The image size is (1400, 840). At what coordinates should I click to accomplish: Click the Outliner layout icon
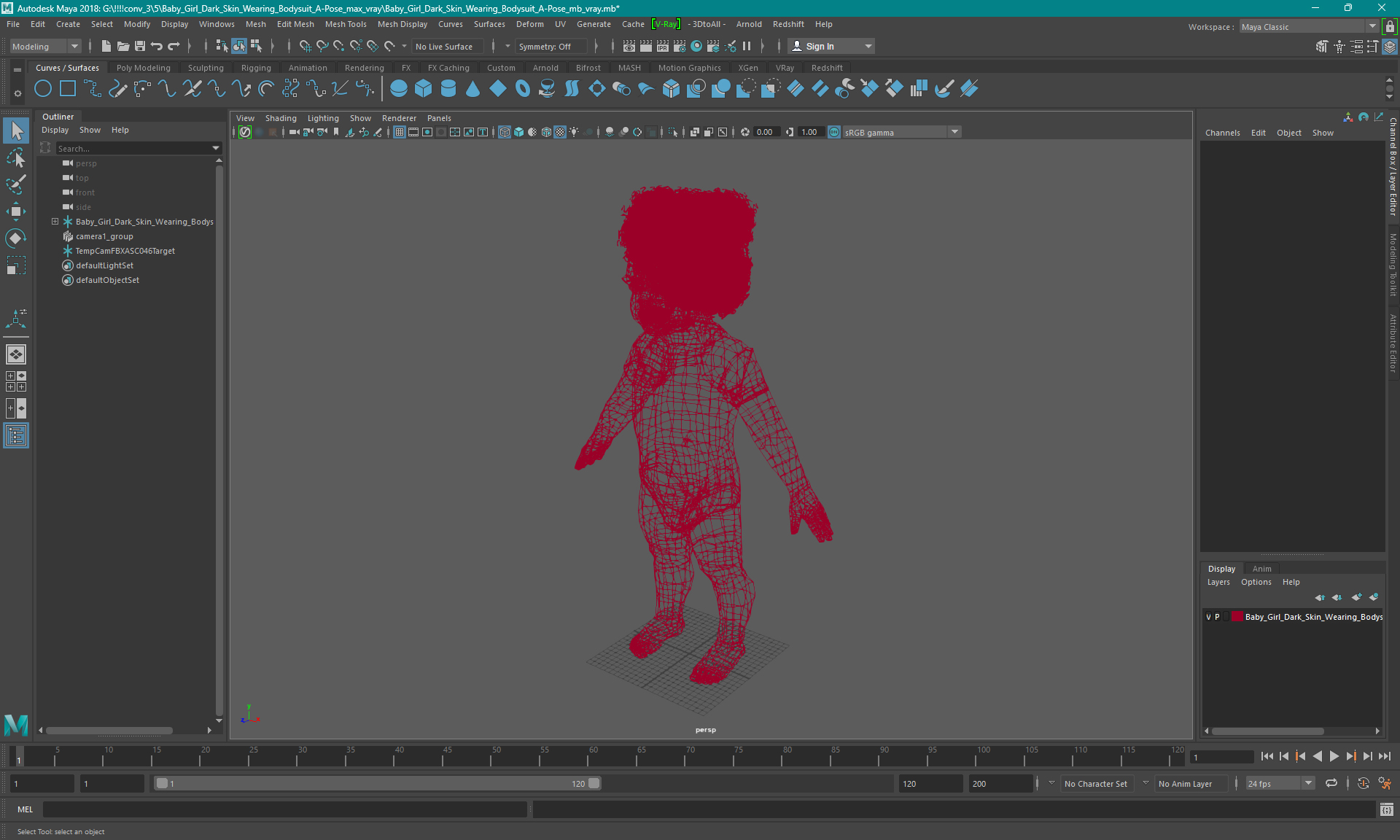[x=16, y=436]
